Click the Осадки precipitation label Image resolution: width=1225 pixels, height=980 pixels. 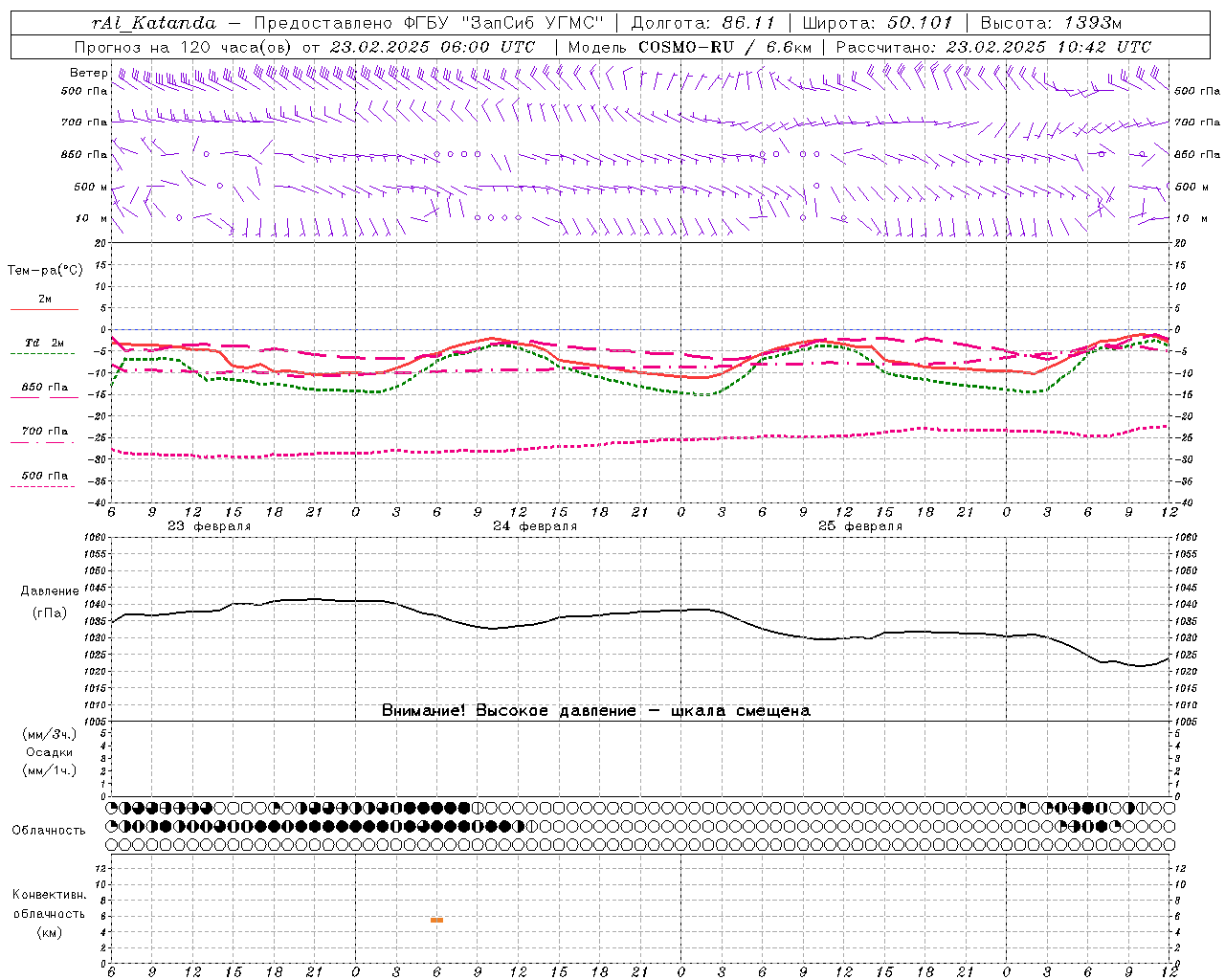click(50, 752)
